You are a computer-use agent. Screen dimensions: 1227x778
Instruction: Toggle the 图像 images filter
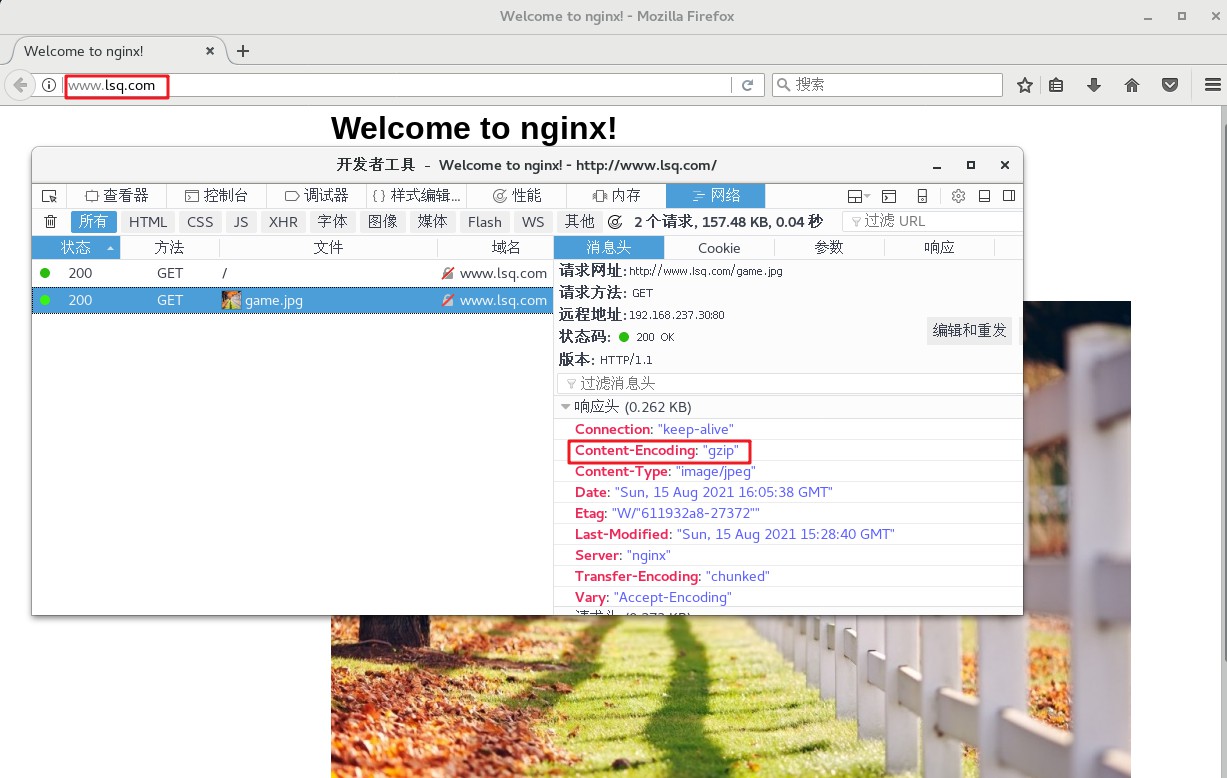pyautogui.click(x=383, y=222)
